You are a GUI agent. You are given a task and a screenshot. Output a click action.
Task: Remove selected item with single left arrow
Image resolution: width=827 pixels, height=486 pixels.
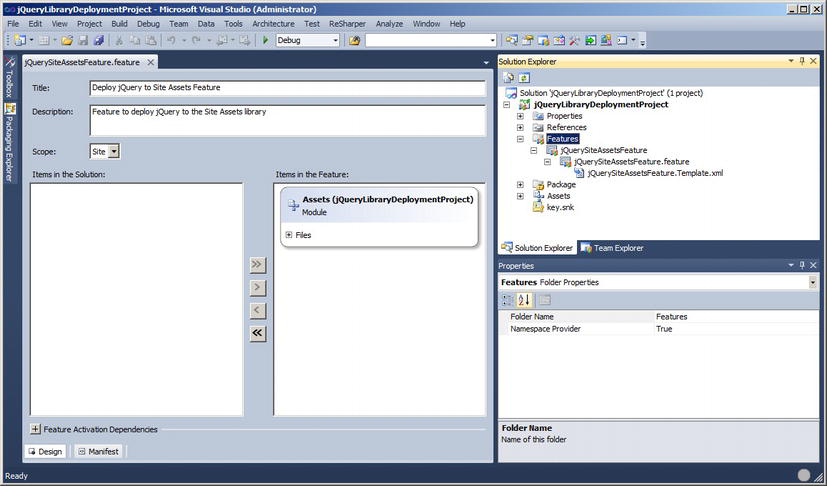(257, 310)
